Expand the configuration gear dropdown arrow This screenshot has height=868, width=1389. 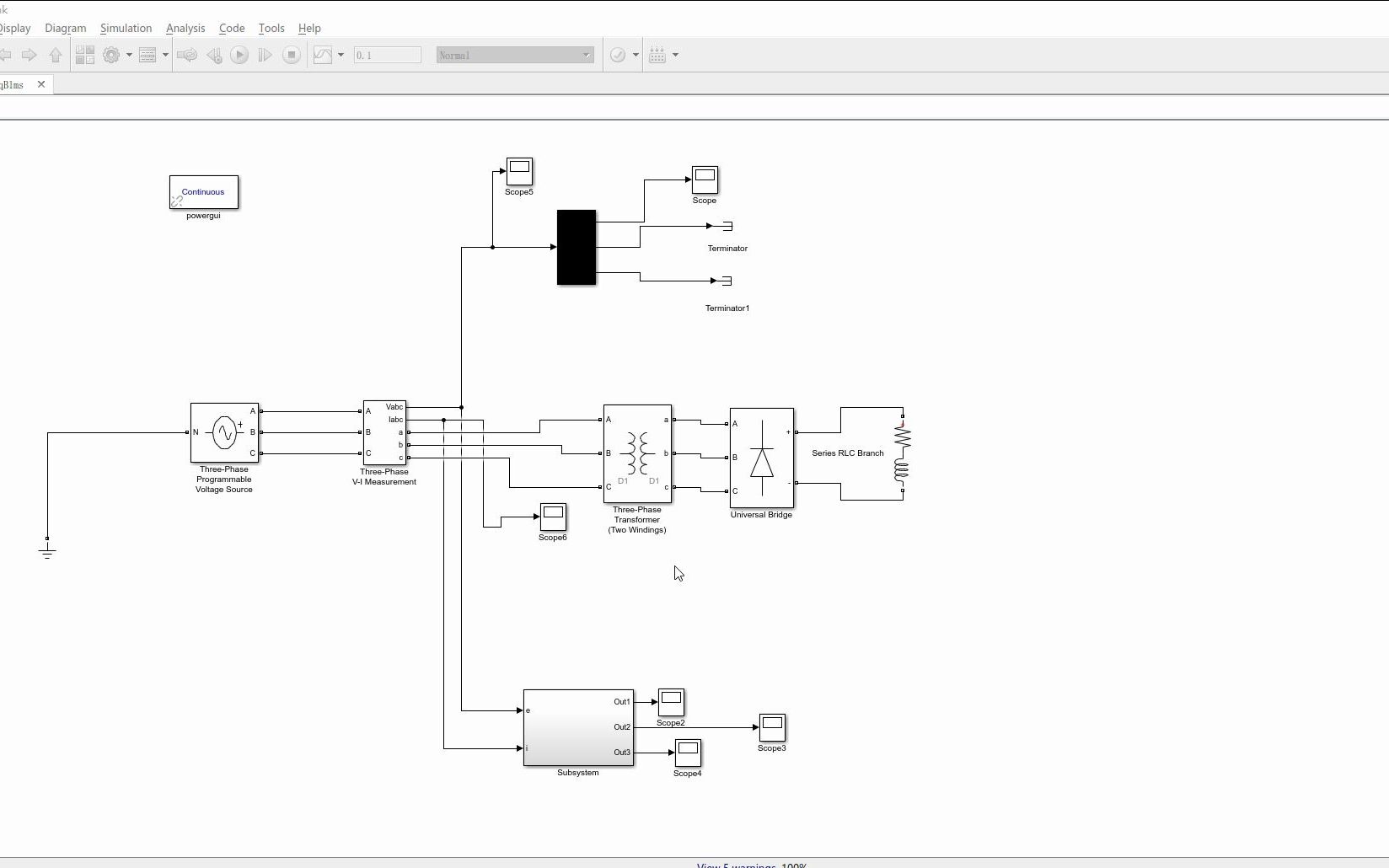tap(129, 55)
